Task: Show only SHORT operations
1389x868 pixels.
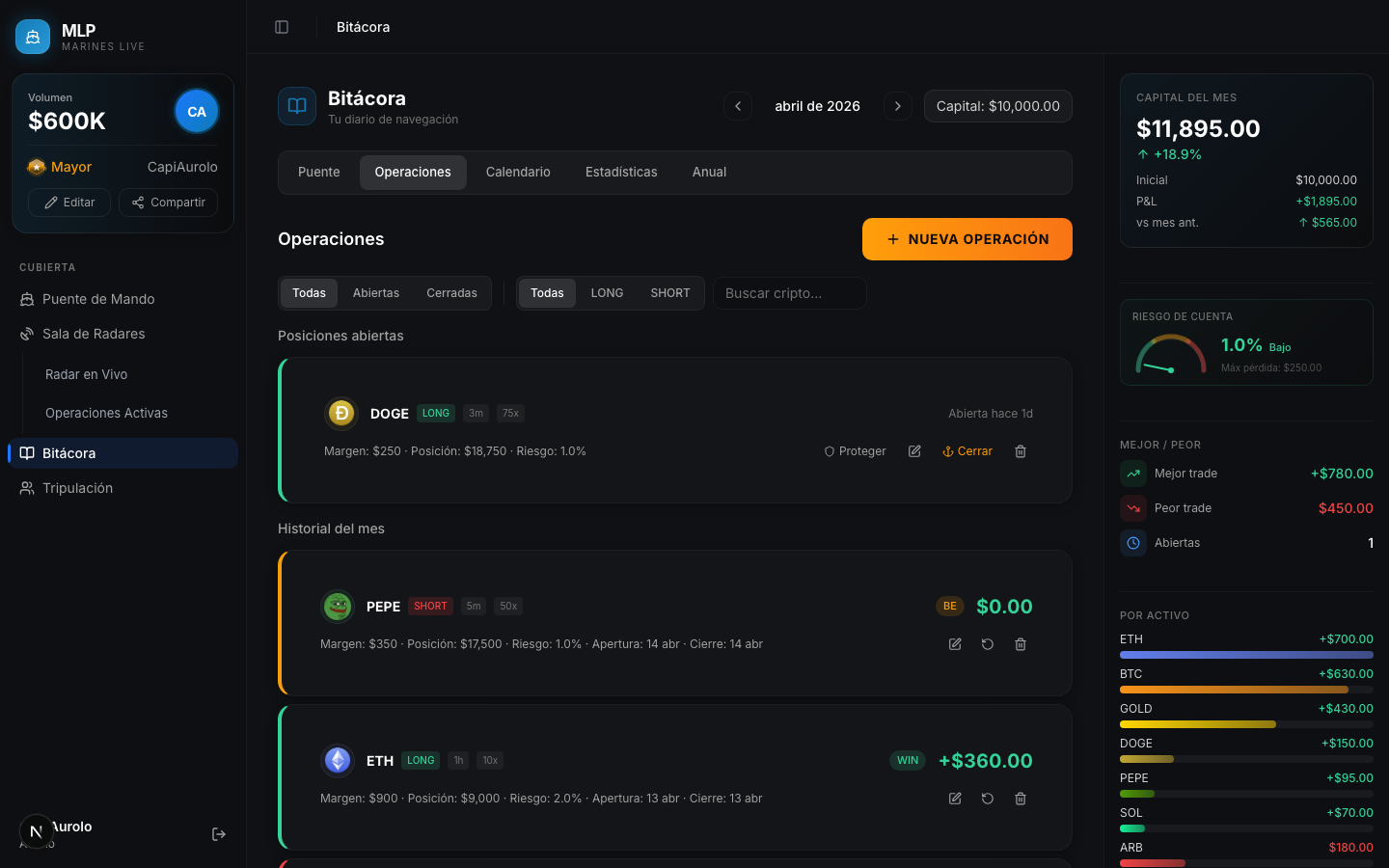Action: 670,293
